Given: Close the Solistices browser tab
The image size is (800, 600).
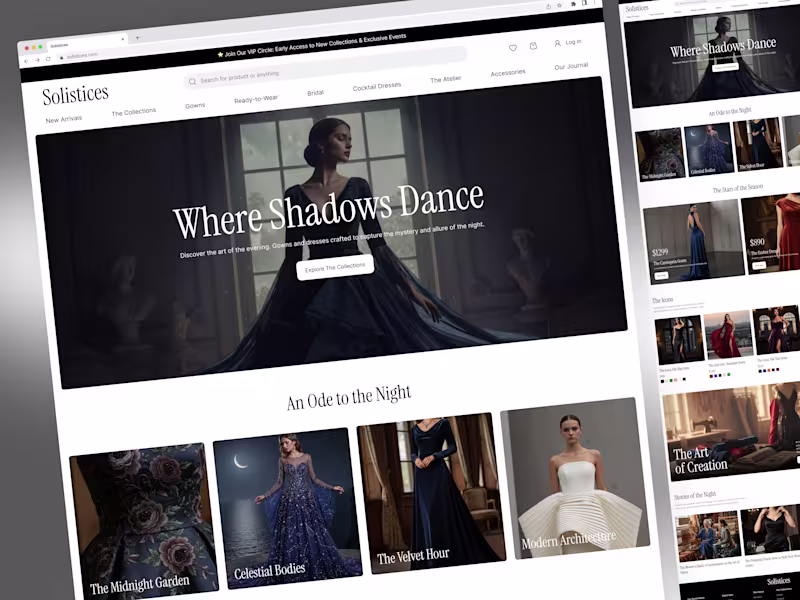Looking at the screenshot, I should coord(122,39).
